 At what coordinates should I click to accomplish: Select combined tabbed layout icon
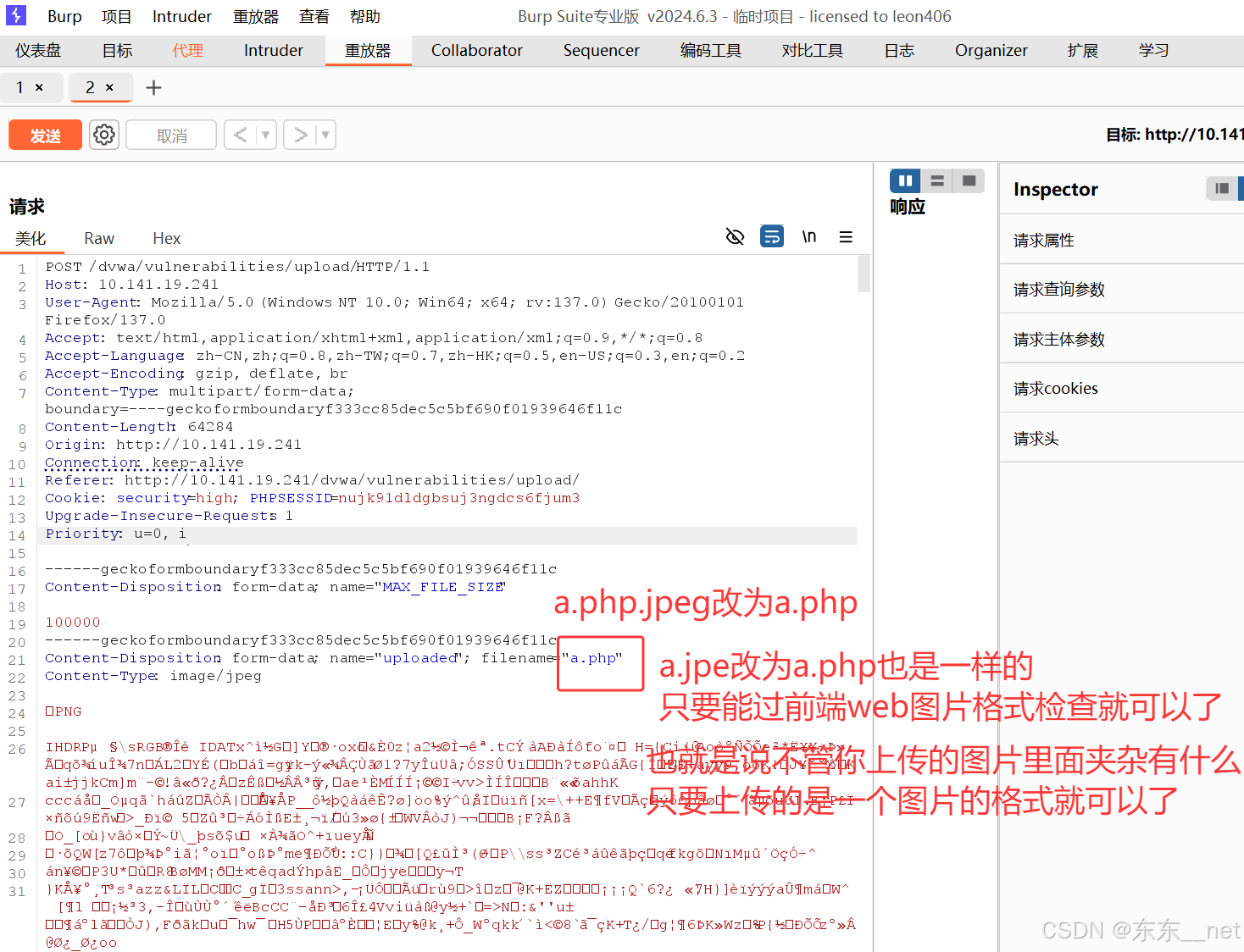point(969,180)
